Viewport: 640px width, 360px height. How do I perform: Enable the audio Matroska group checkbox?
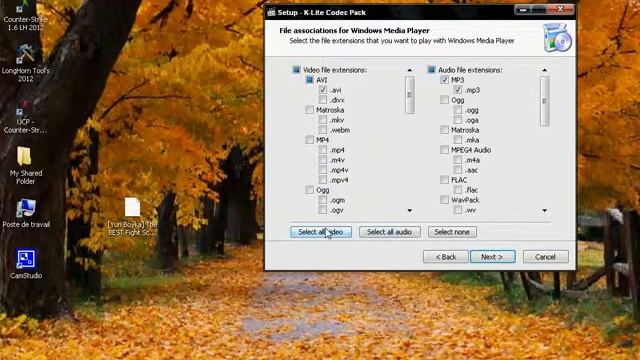coord(444,130)
